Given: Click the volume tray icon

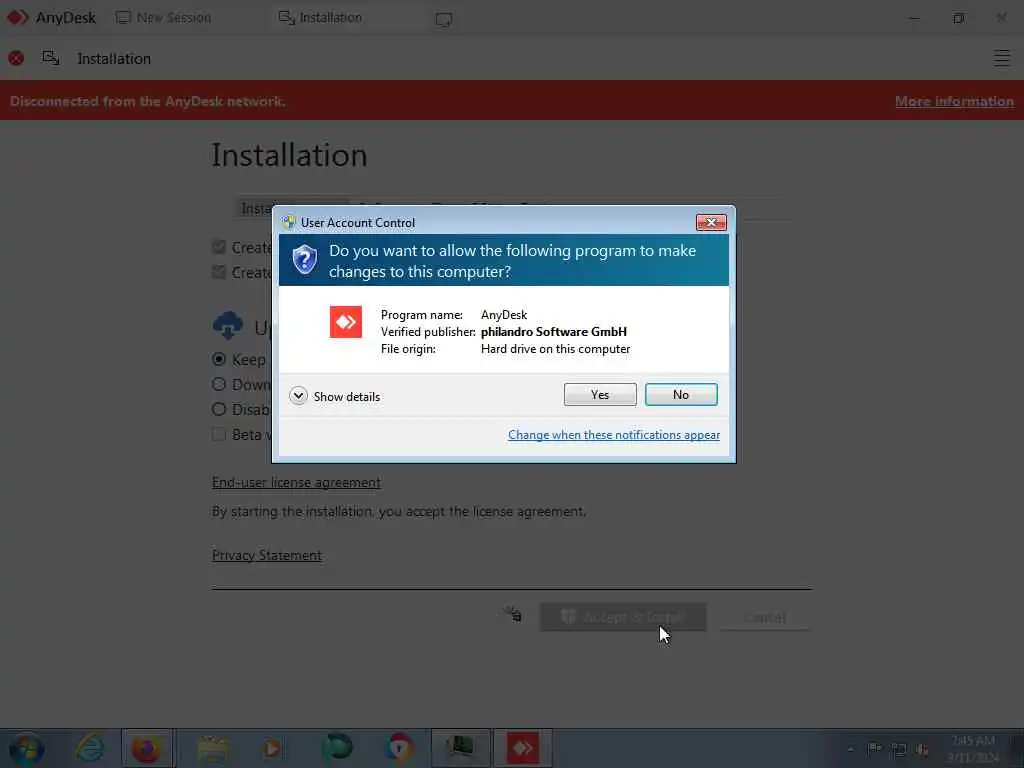Looking at the screenshot, I should click(x=922, y=750).
